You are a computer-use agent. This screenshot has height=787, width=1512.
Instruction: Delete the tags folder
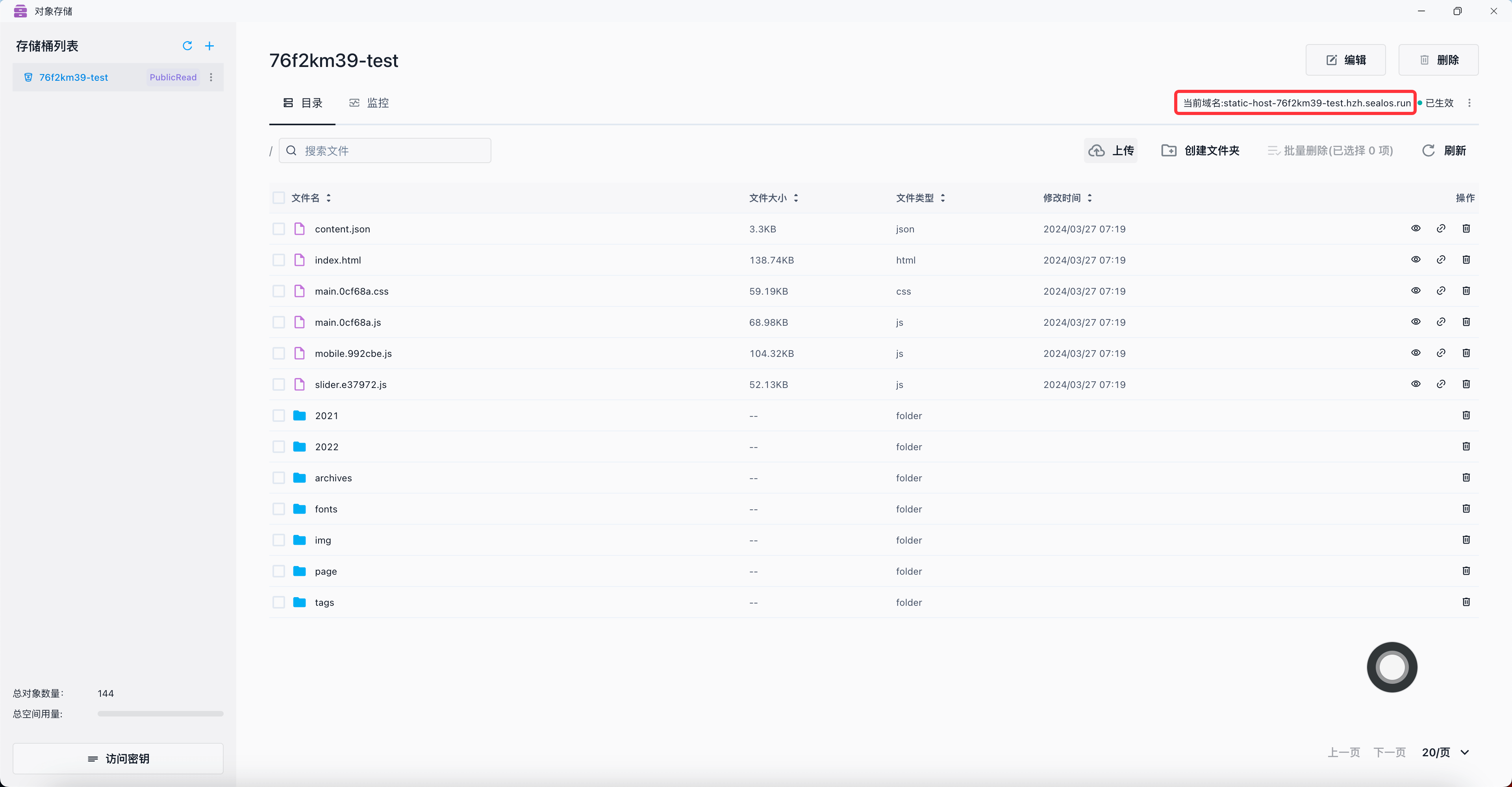pyautogui.click(x=1466, y=602)
